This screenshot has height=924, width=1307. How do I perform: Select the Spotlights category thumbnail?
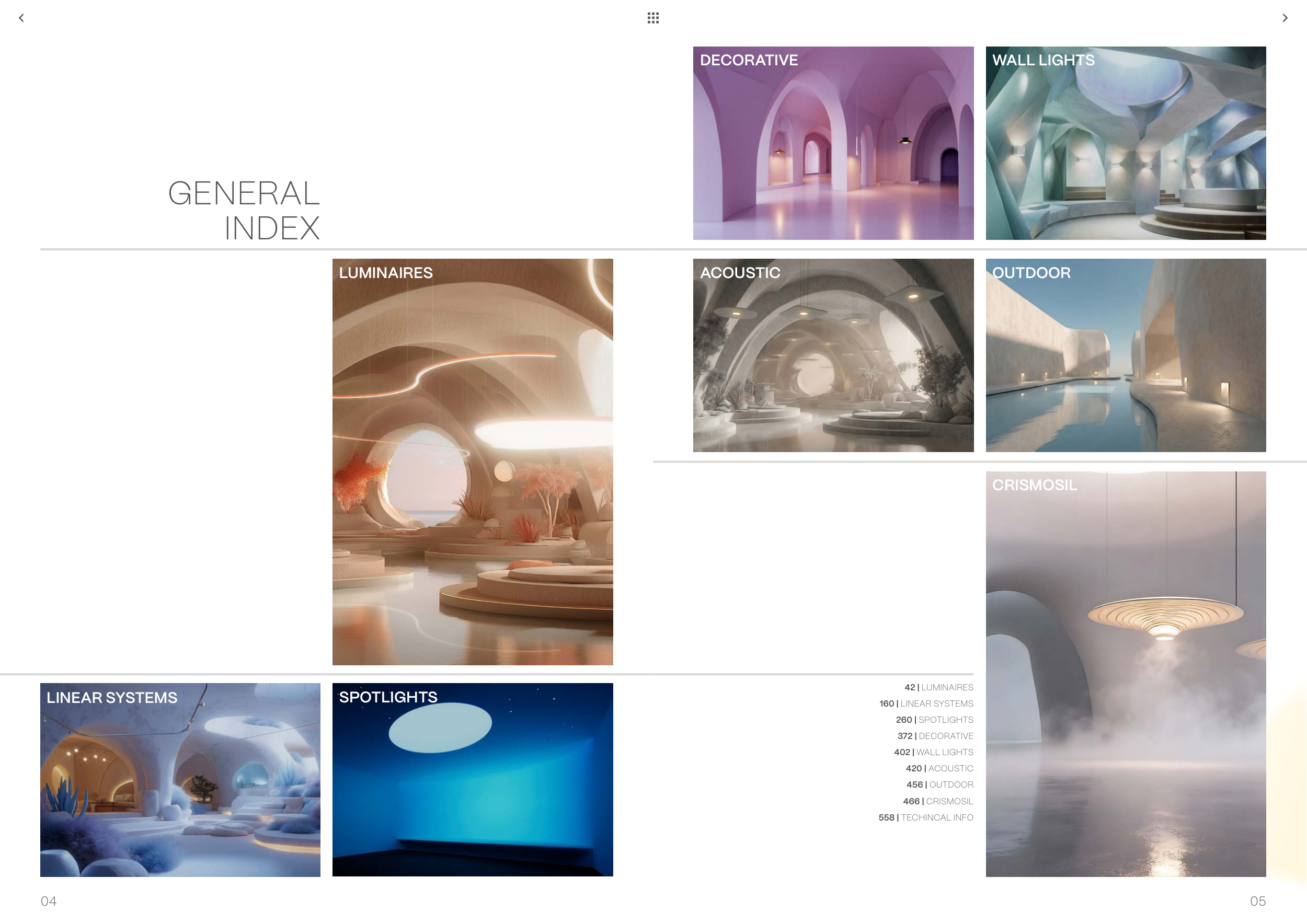(x=473, y=780)
